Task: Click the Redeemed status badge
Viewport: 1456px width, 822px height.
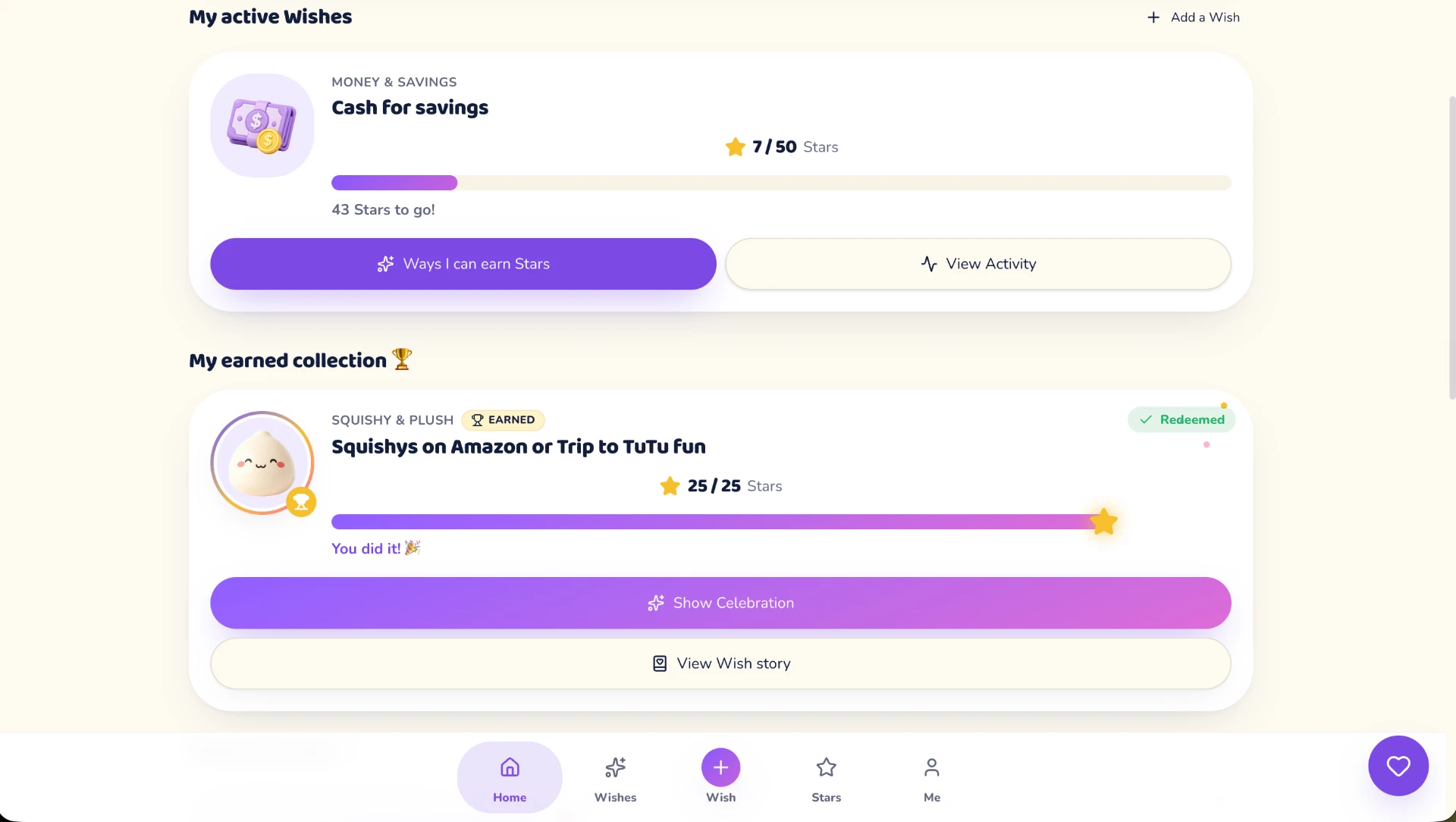Action: click(1181, 420)
